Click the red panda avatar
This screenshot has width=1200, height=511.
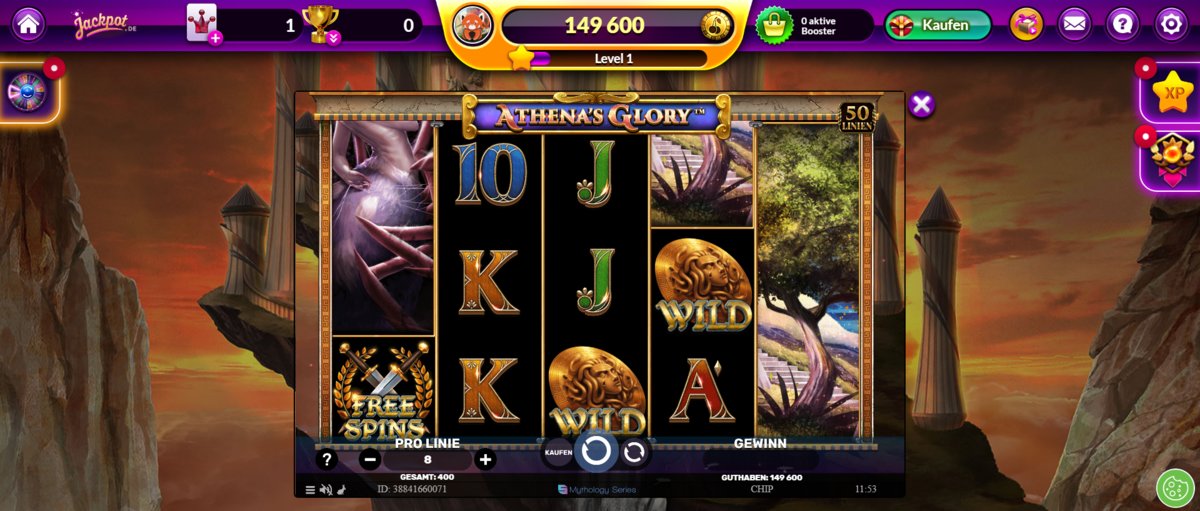pos(473,25)
